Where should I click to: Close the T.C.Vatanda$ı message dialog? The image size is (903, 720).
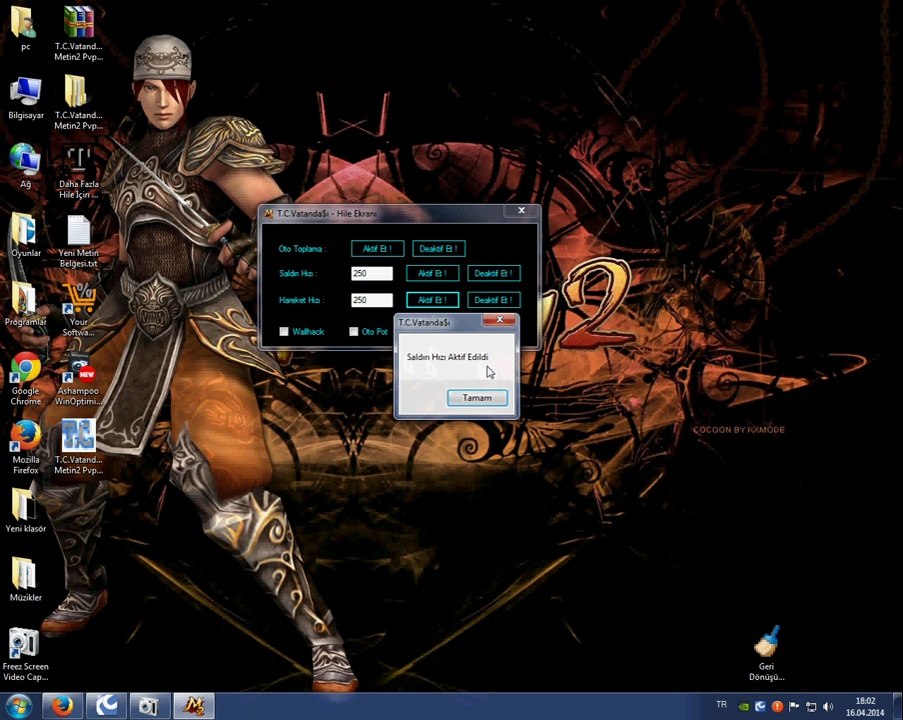pyautogui.click(x=499, y=319)
